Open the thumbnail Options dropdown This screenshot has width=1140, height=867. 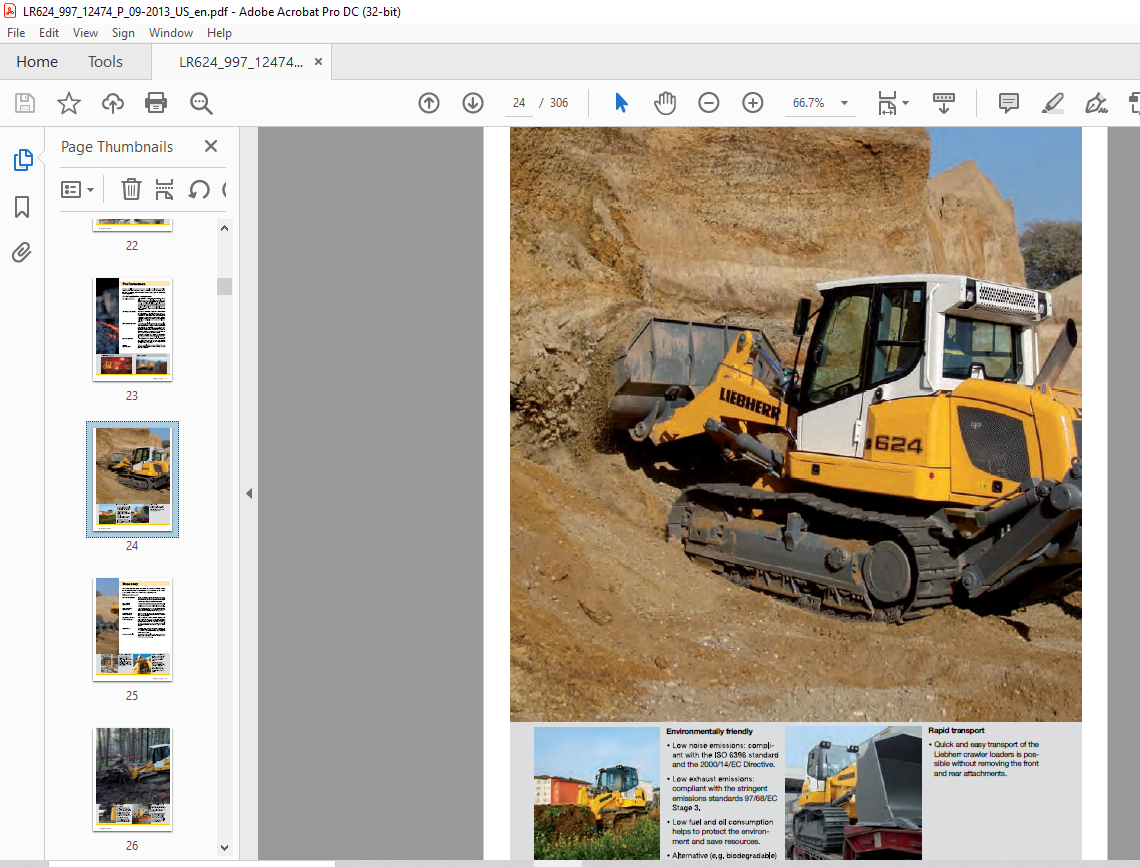[77, 190]
